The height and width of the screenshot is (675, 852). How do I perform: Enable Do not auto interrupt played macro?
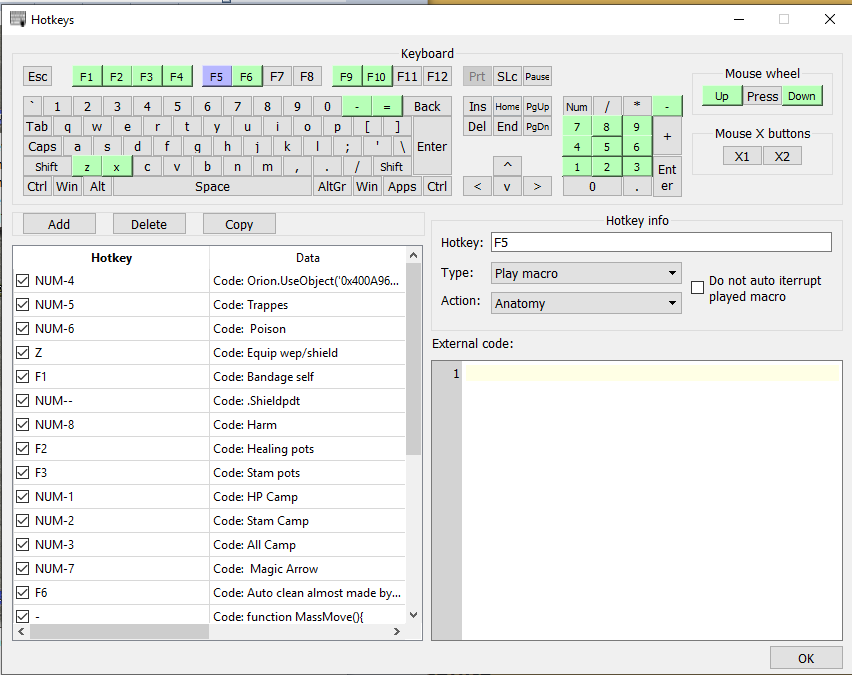click(x=697, y=288)
